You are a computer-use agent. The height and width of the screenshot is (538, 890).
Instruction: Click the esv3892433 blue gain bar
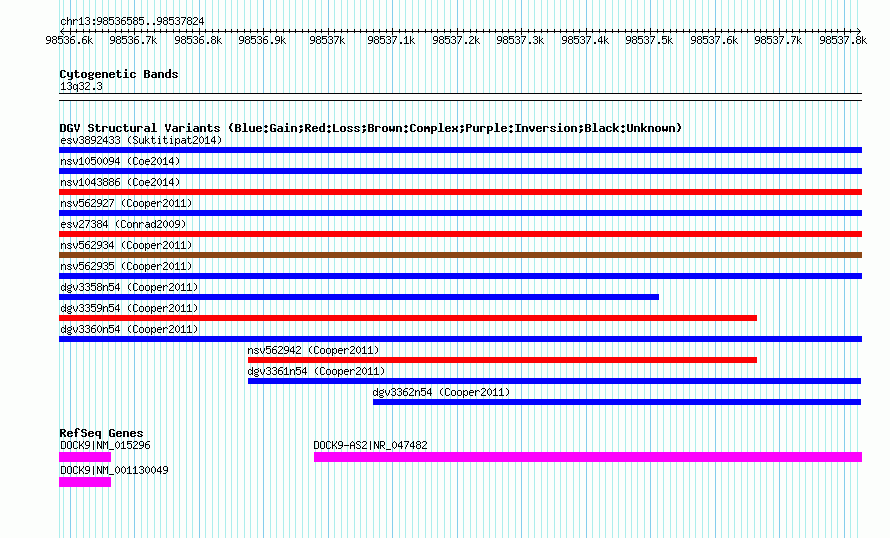point(460,150)
